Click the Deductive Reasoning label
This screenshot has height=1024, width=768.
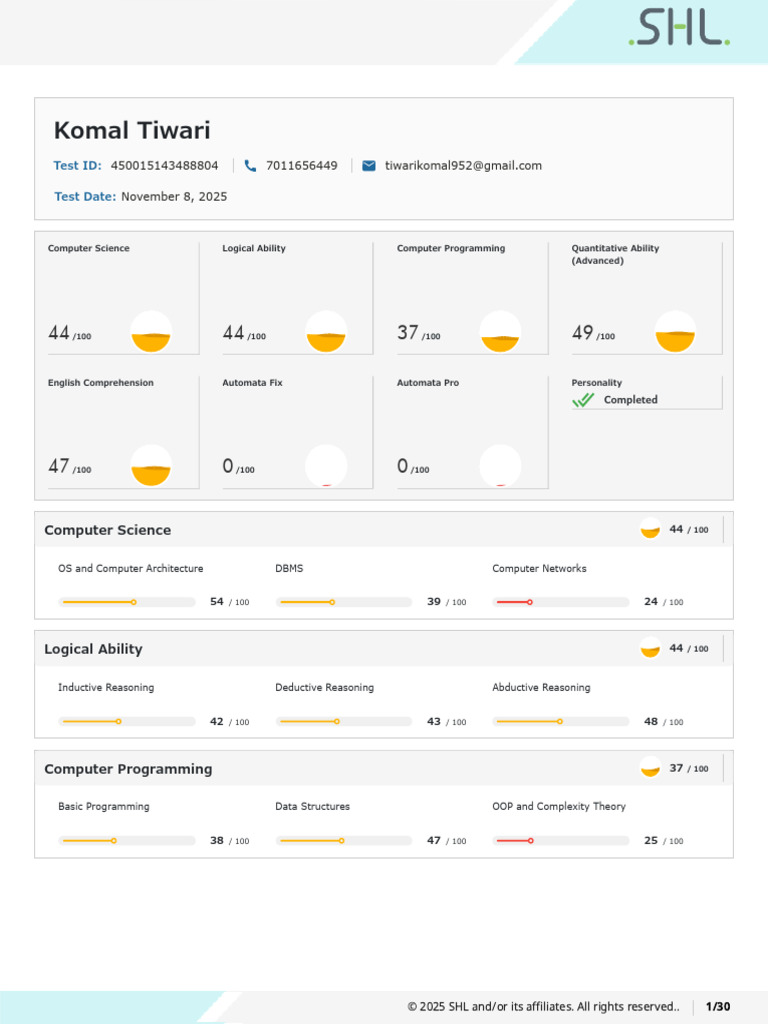325,687
